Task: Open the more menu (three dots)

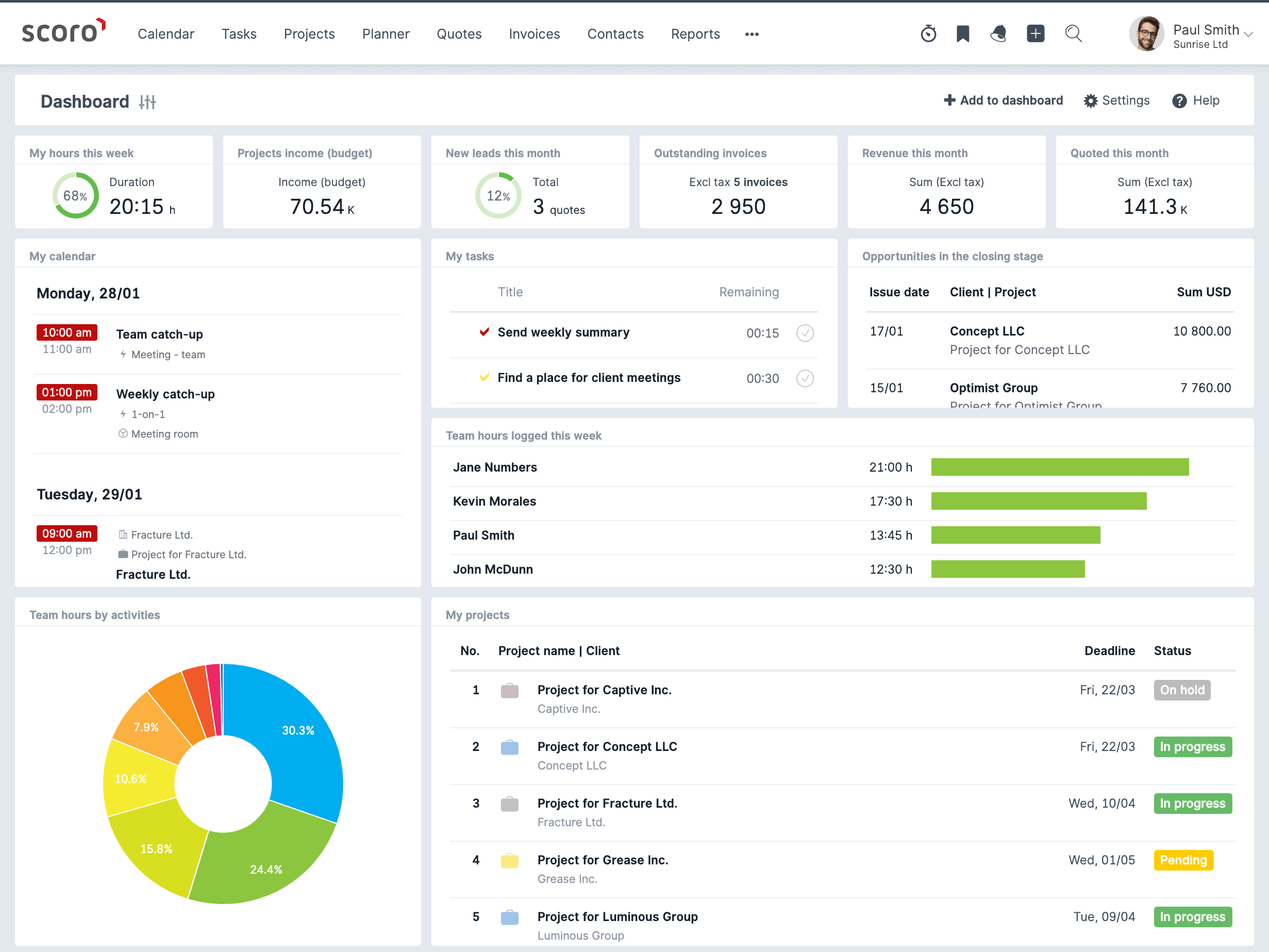Action: [752, 35]
